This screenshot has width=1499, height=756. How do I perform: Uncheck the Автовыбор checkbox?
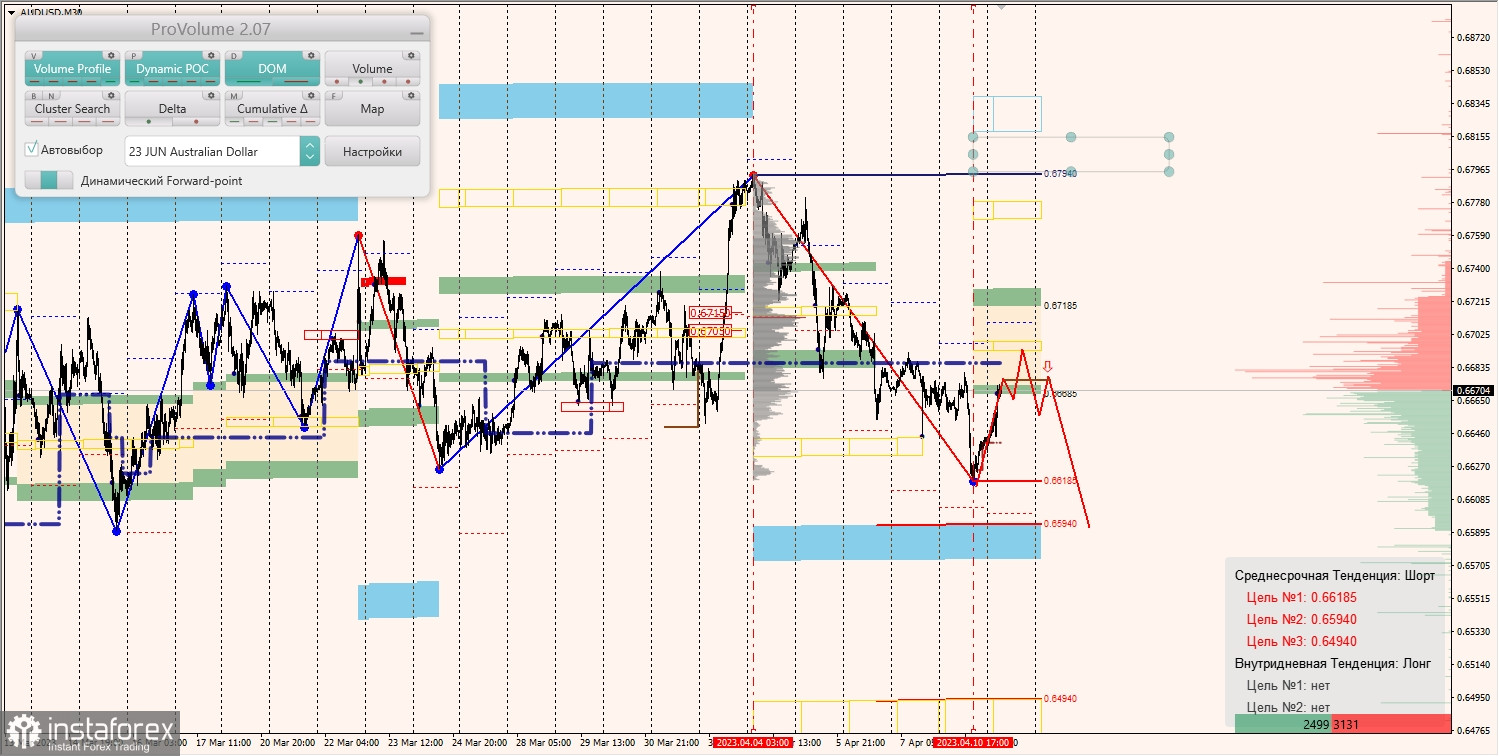(32, 149)
